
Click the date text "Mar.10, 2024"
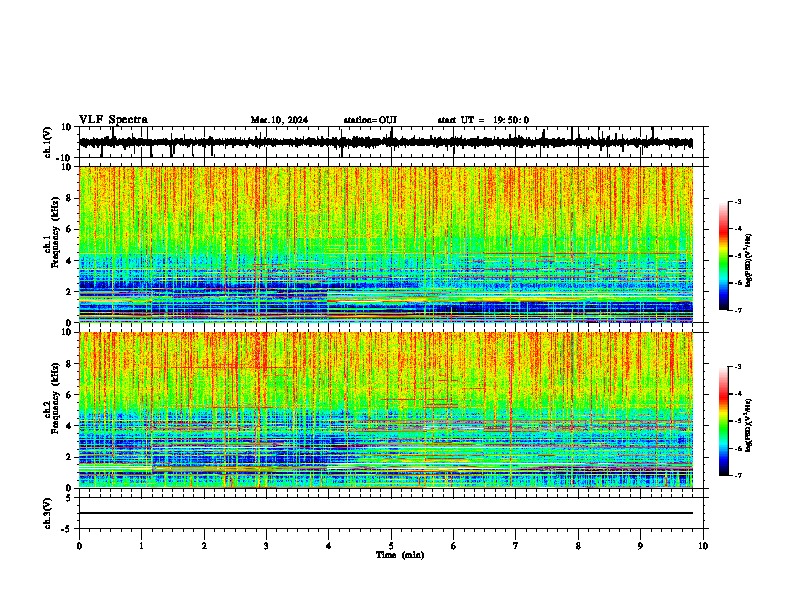279,120
